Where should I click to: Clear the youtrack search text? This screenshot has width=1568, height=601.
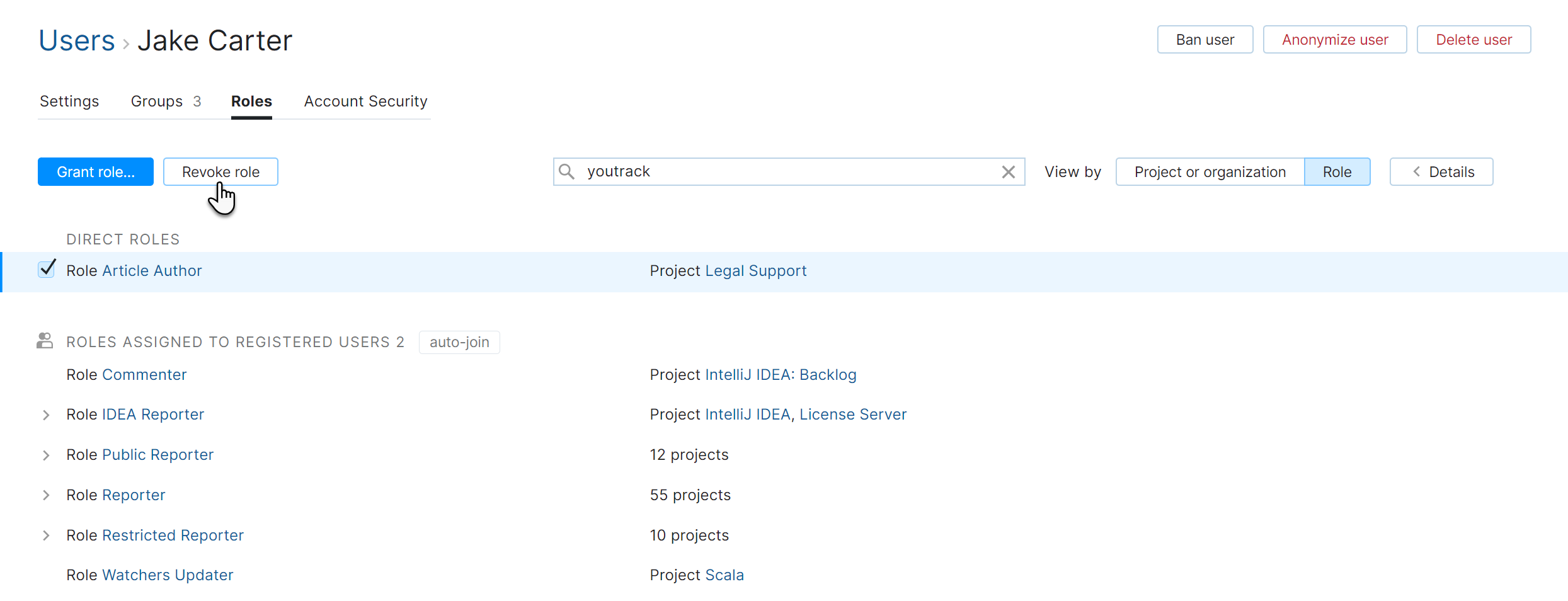pos(1008,172)
